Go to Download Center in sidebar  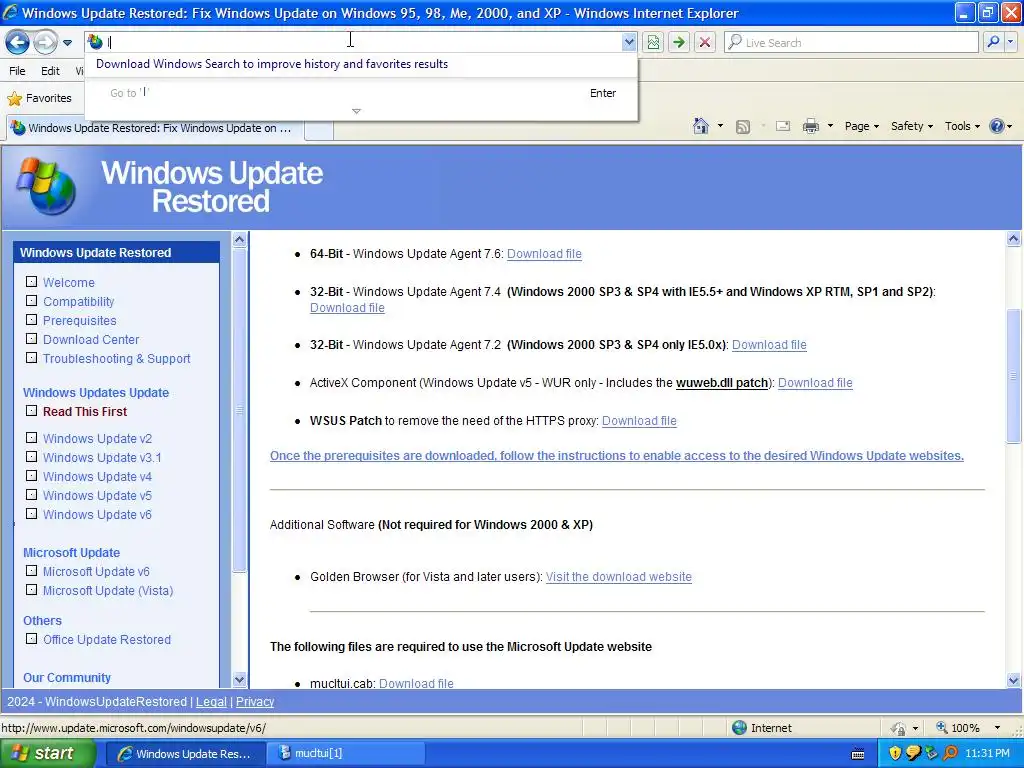pyautogui.click(x=91, y=340)
